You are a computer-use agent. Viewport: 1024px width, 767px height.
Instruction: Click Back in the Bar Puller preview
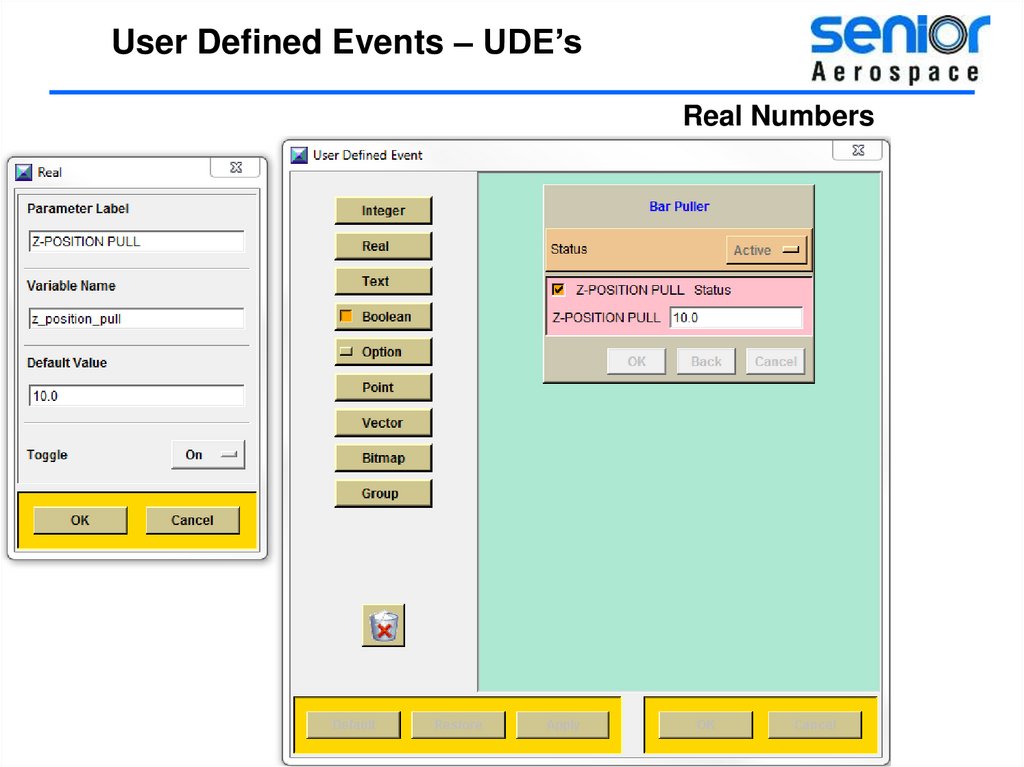[706, 361]
